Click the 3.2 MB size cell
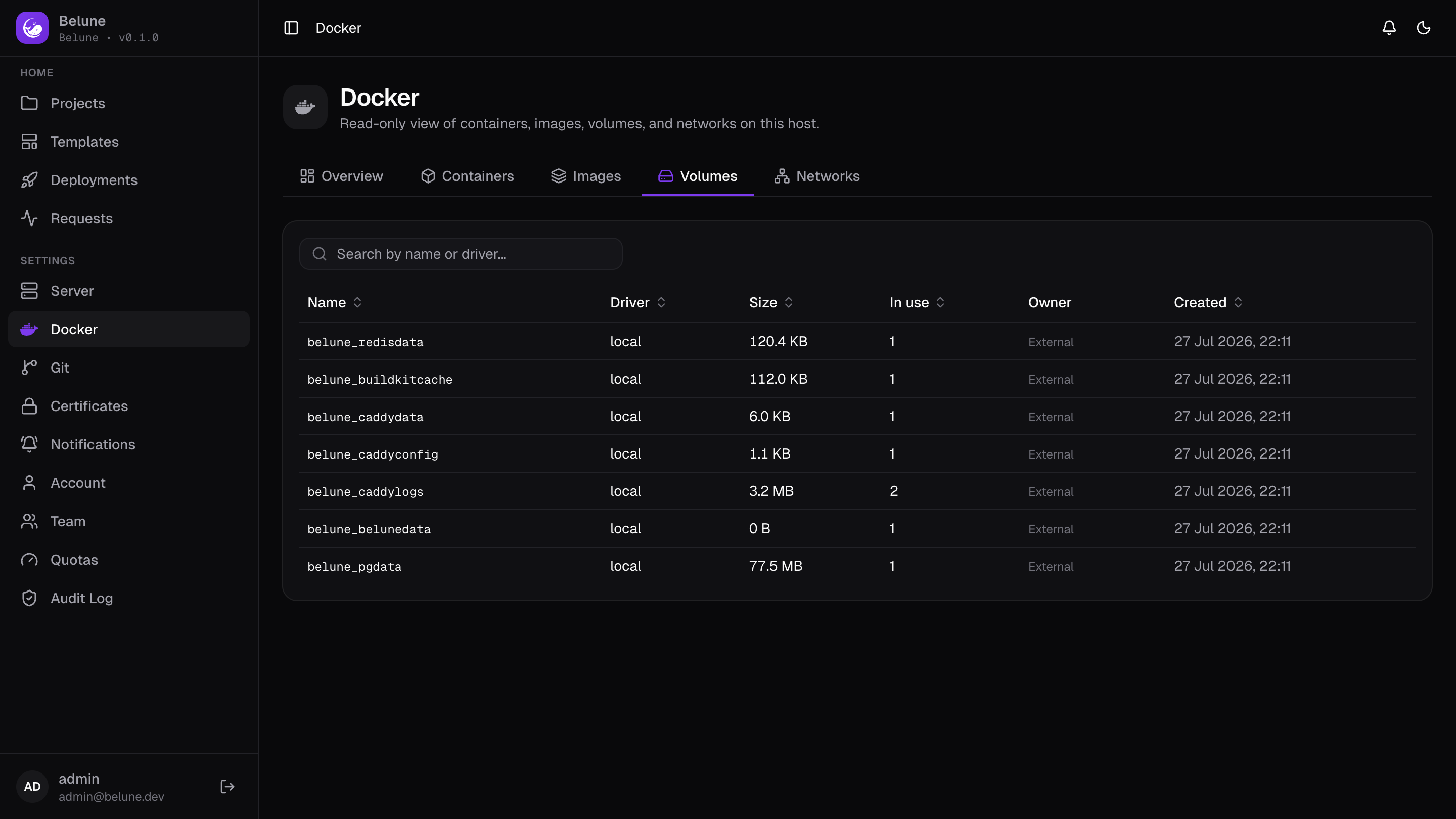The image size is (1456, 819). [x=771, y=491]
